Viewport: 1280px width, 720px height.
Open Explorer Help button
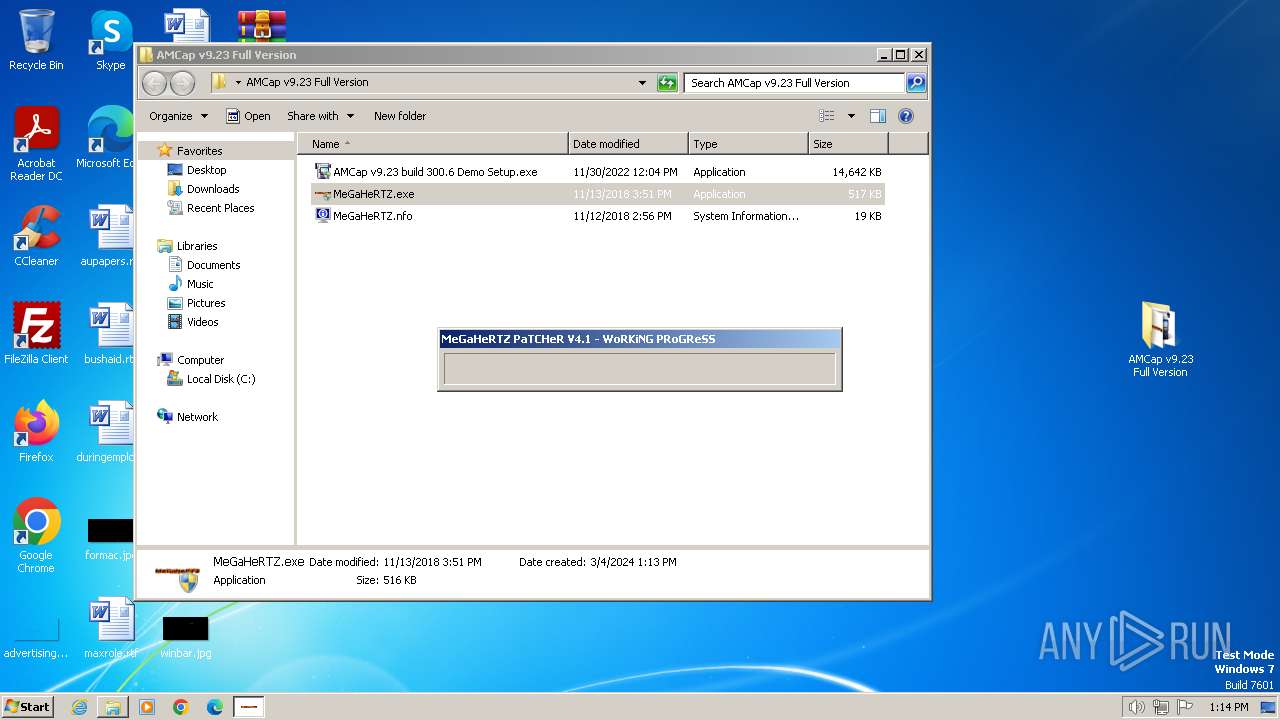[x=906, y=116]
